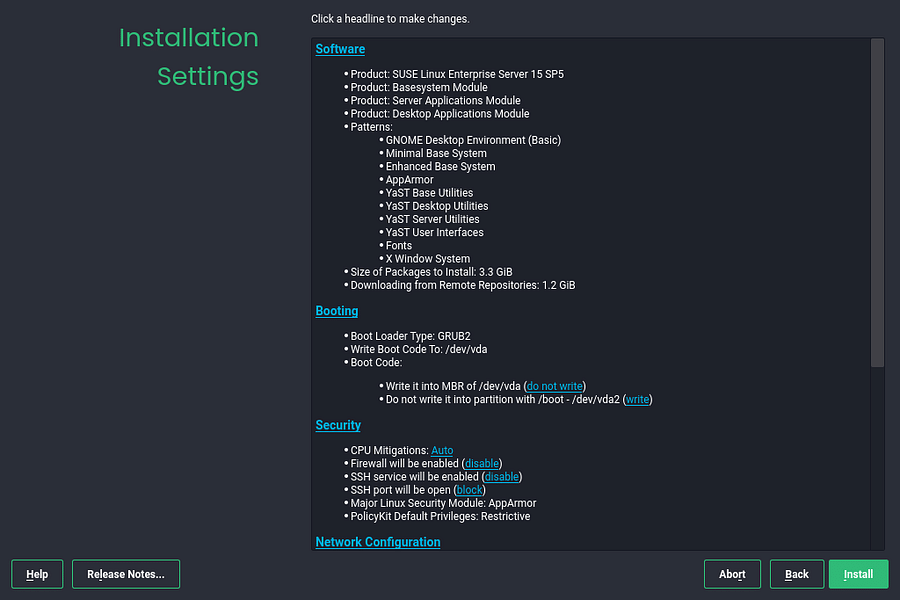The width and height of the screenshot is (900, 600).
Task: Click 'write' for the /boot partition code
Action: 637,399
